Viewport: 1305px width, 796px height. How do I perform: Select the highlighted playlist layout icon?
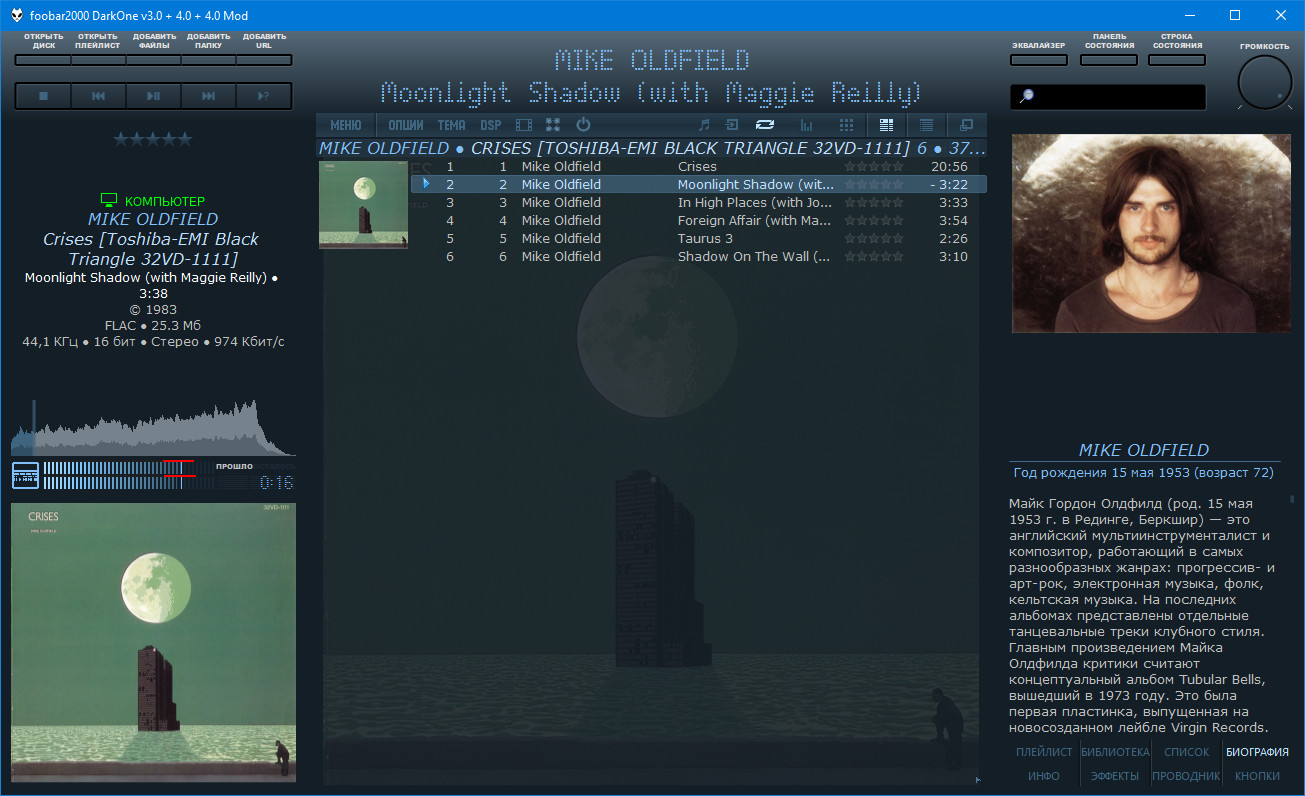tap(886, 125)
